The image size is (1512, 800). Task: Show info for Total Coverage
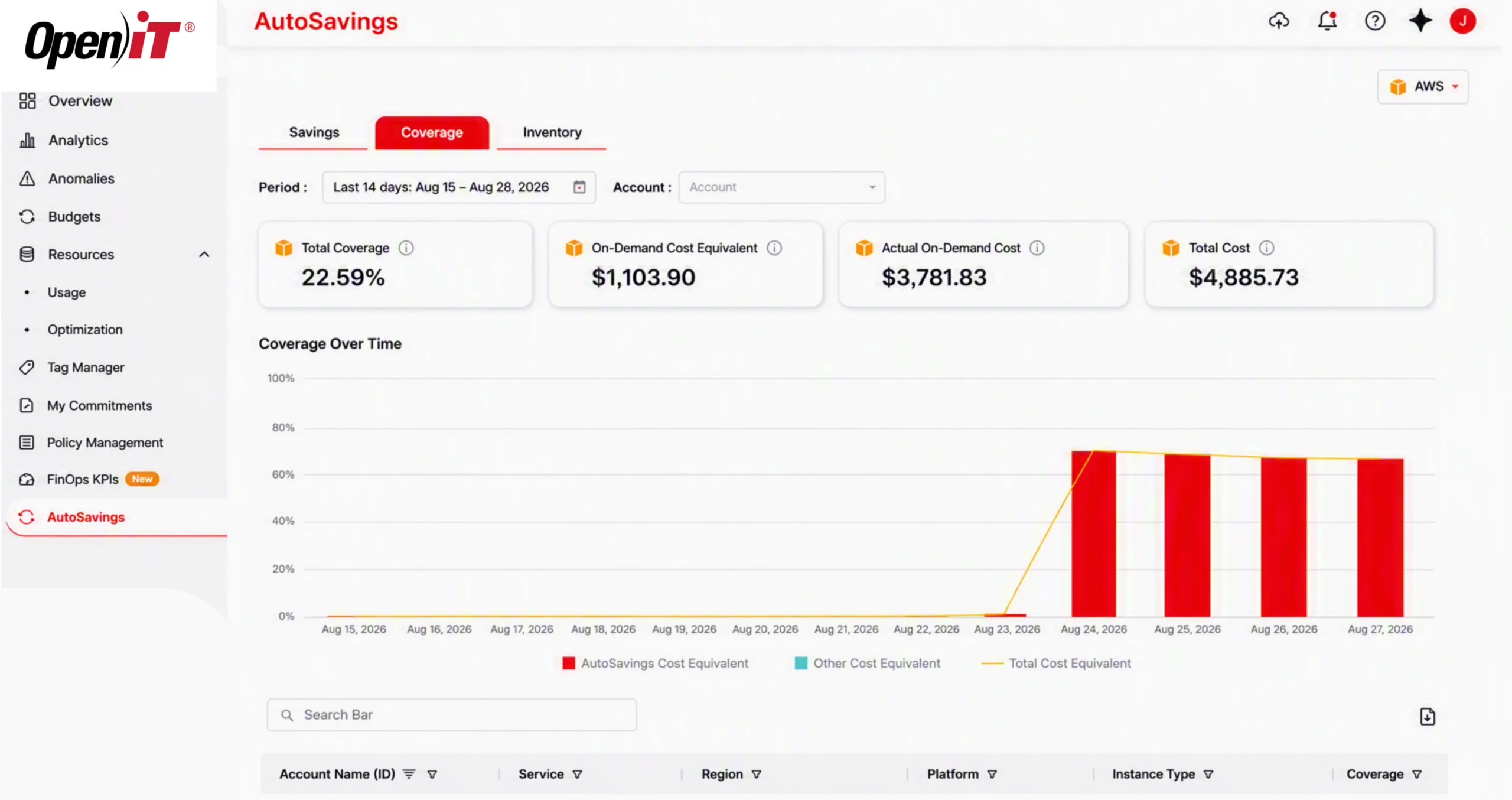(x=406, y=248)
